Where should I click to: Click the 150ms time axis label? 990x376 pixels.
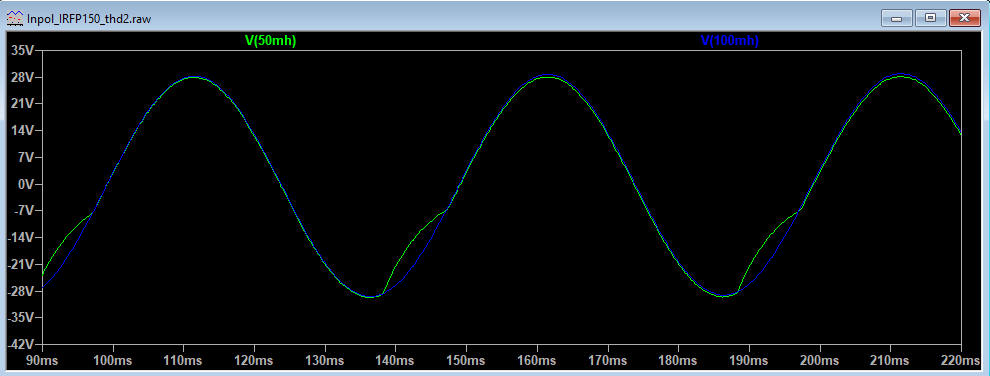[x=466, y=360]
